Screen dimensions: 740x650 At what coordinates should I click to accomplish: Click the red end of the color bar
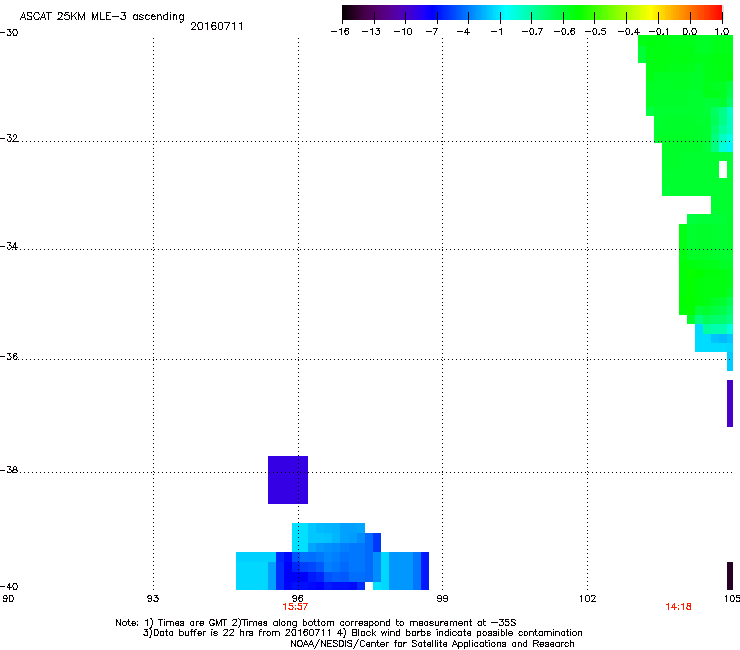pos(716,12)
